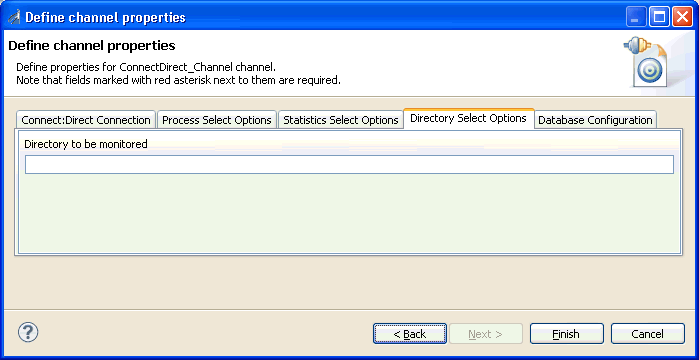Viewport: 699px width, 360px height.
Task: Click the red asterisk note text
Action: tap(178, 81)
